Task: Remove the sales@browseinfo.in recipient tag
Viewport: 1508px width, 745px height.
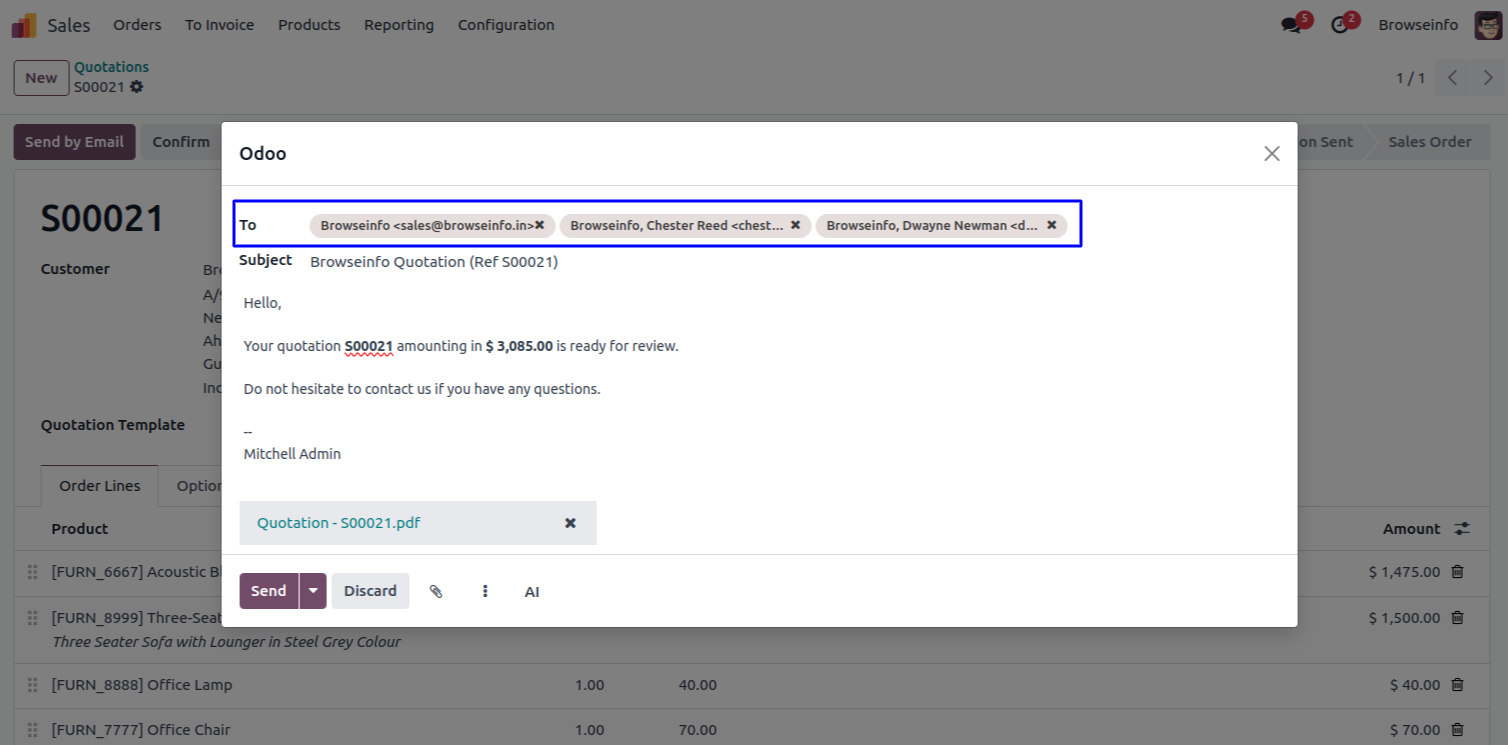Action: coord(539,225)
